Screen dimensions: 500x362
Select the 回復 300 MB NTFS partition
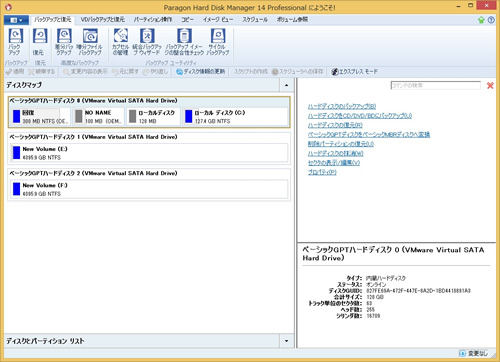[x=40, y=117]
